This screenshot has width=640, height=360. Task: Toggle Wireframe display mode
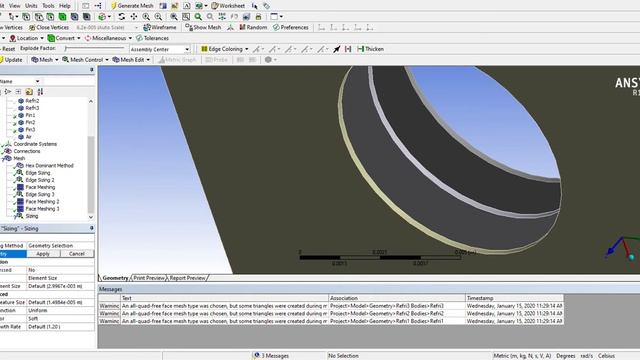pos(160,27)
